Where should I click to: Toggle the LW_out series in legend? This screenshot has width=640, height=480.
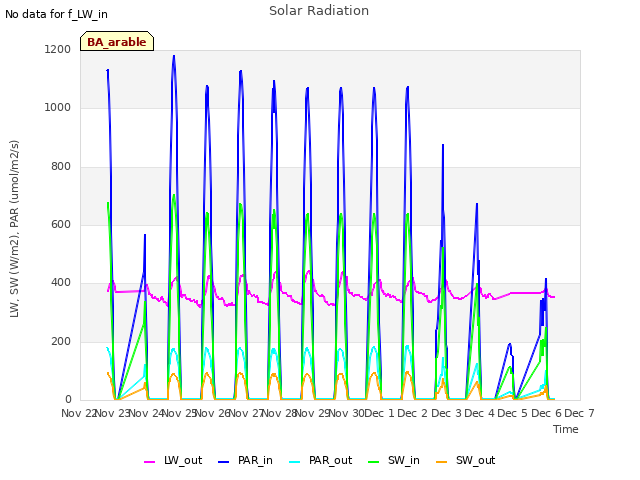pyautogui.click(x=173, y=460)
